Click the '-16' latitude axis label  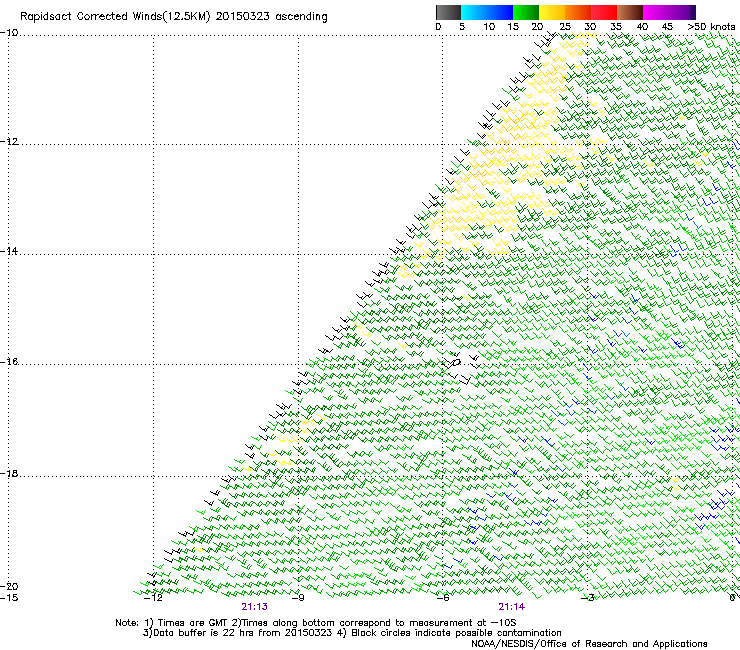click(9, 362)
